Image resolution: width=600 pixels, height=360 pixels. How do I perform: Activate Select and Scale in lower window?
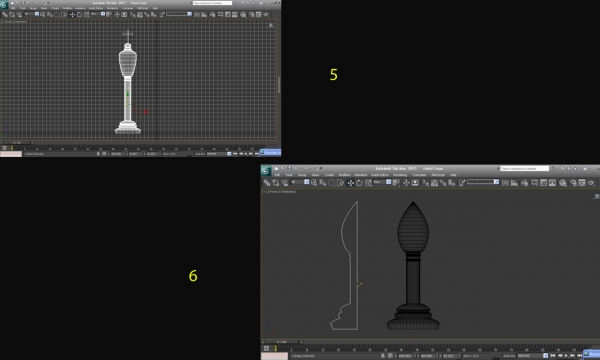368,183
